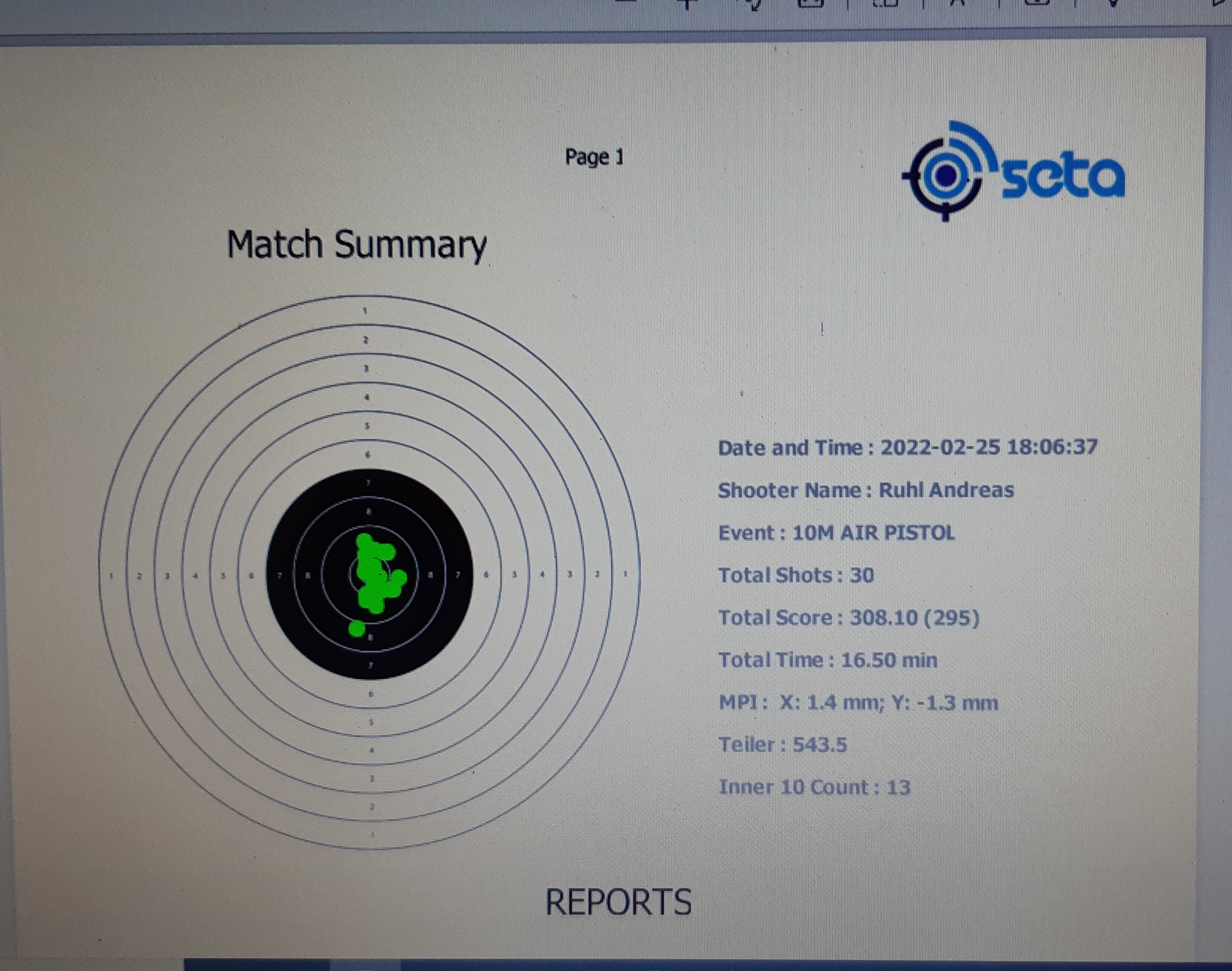Click the Page 1 label
The image size is (1232, 971).
(x=594, y=157)
